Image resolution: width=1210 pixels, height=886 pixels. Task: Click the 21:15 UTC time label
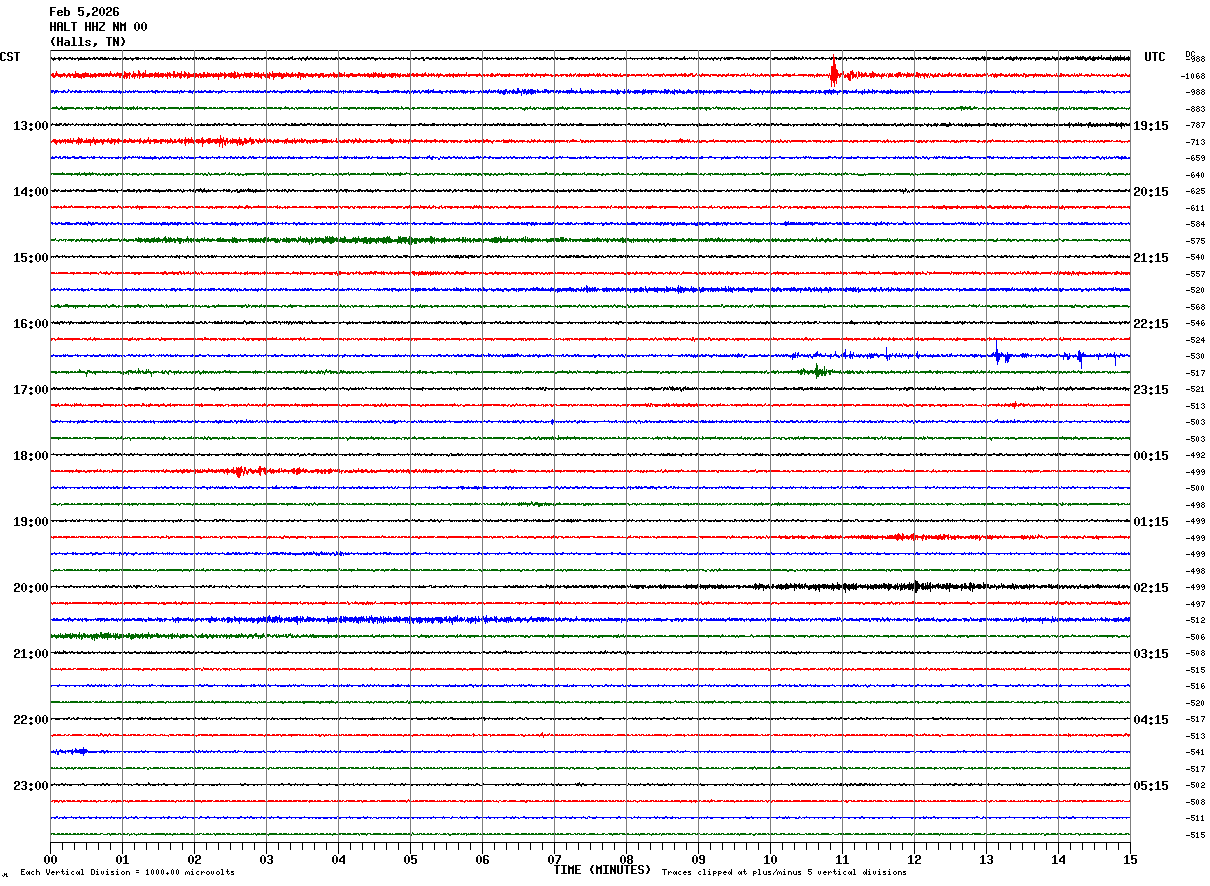(x=1151, y=258)
